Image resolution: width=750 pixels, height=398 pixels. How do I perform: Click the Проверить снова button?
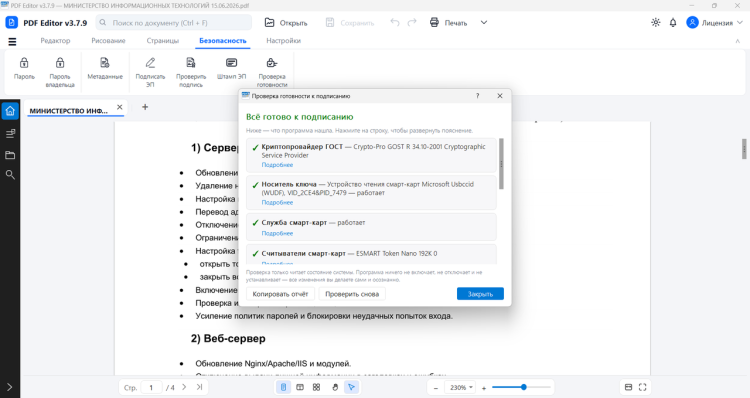click(352, 294)
